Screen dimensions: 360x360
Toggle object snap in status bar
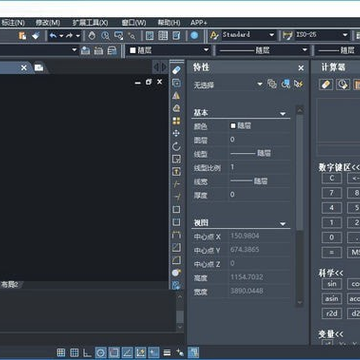point(114,352)
